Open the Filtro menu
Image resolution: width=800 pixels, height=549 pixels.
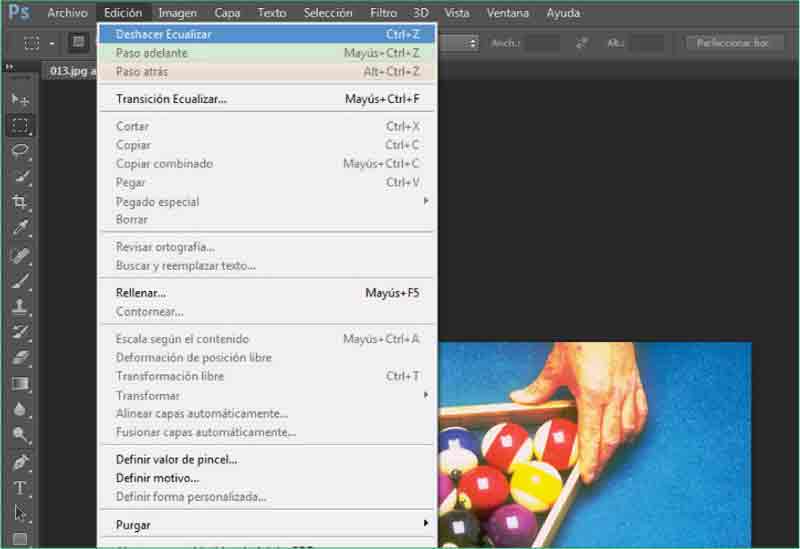(383, 13)
